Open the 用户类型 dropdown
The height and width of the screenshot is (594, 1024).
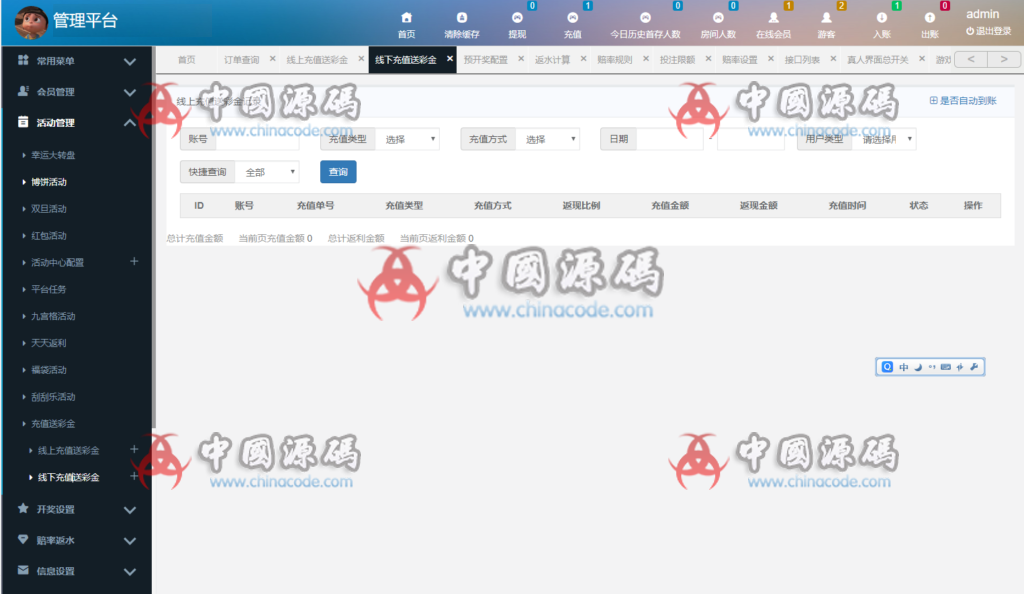coord(884,139)
